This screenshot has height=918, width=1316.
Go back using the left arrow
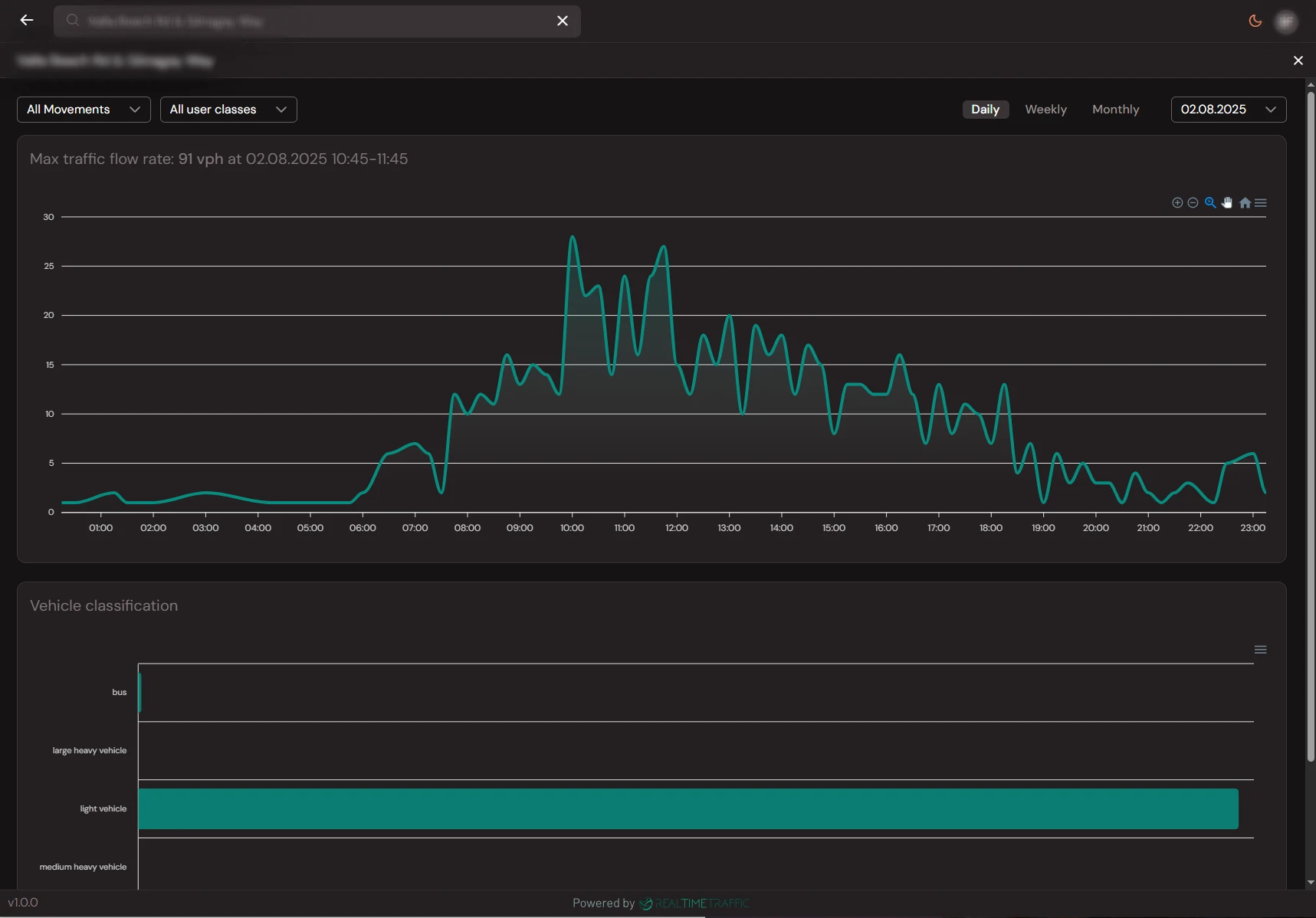(x=27, y=21)
